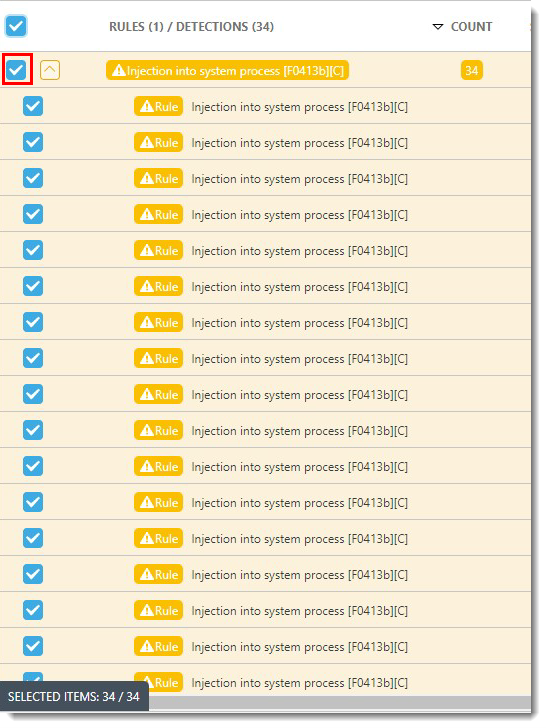Open the twelfth detection's Injection into system process text
Screen dimensions: 546x728
pyautogui.click(x=299, y=503)
